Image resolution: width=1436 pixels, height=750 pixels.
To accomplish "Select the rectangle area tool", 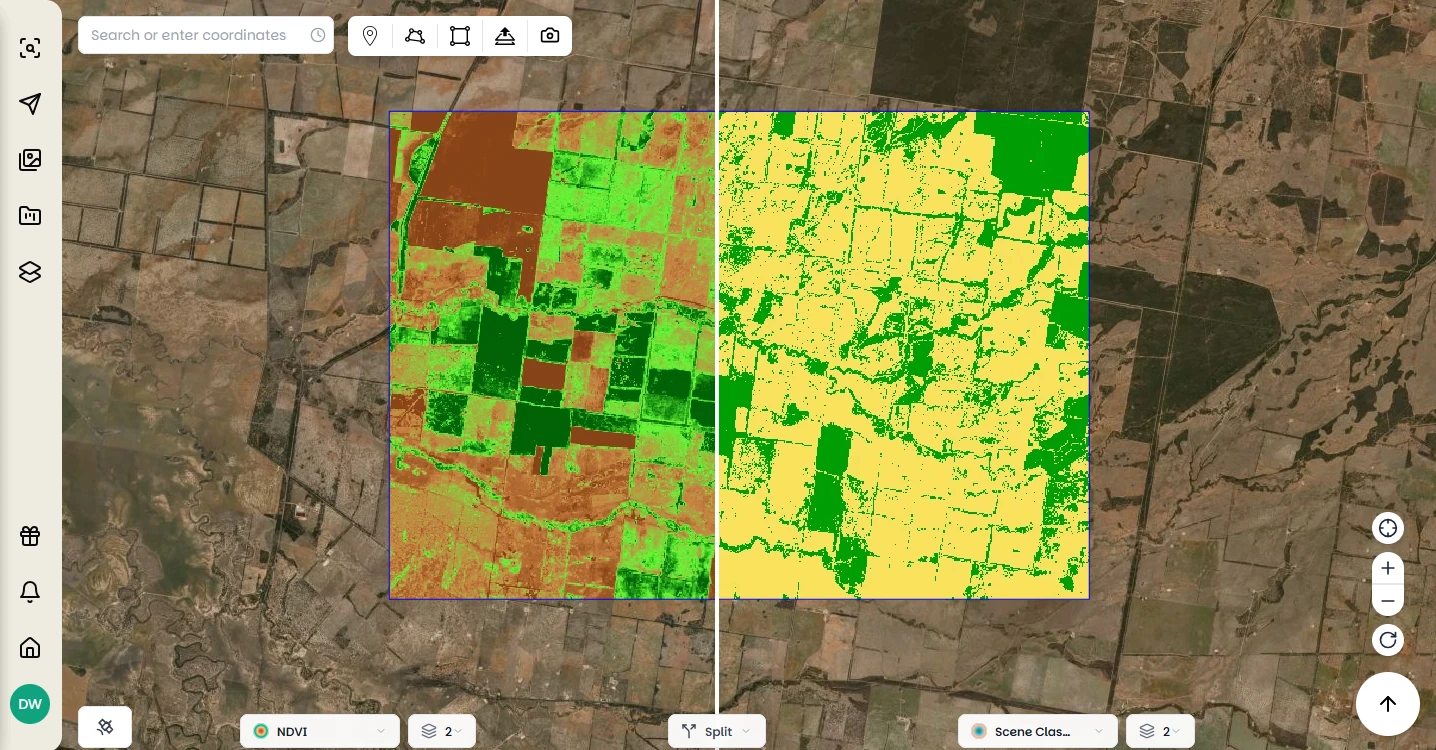I will click(x=460, y=35).
